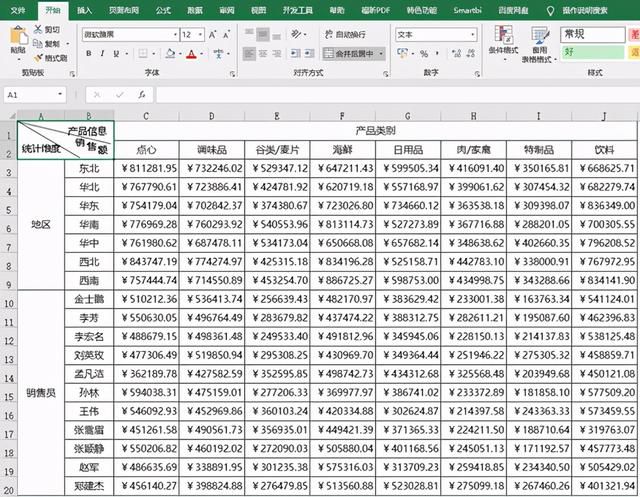Screen dimensions: 640x497
Task: Apply the 好 (Good) cell style
Action: point(593,52)
